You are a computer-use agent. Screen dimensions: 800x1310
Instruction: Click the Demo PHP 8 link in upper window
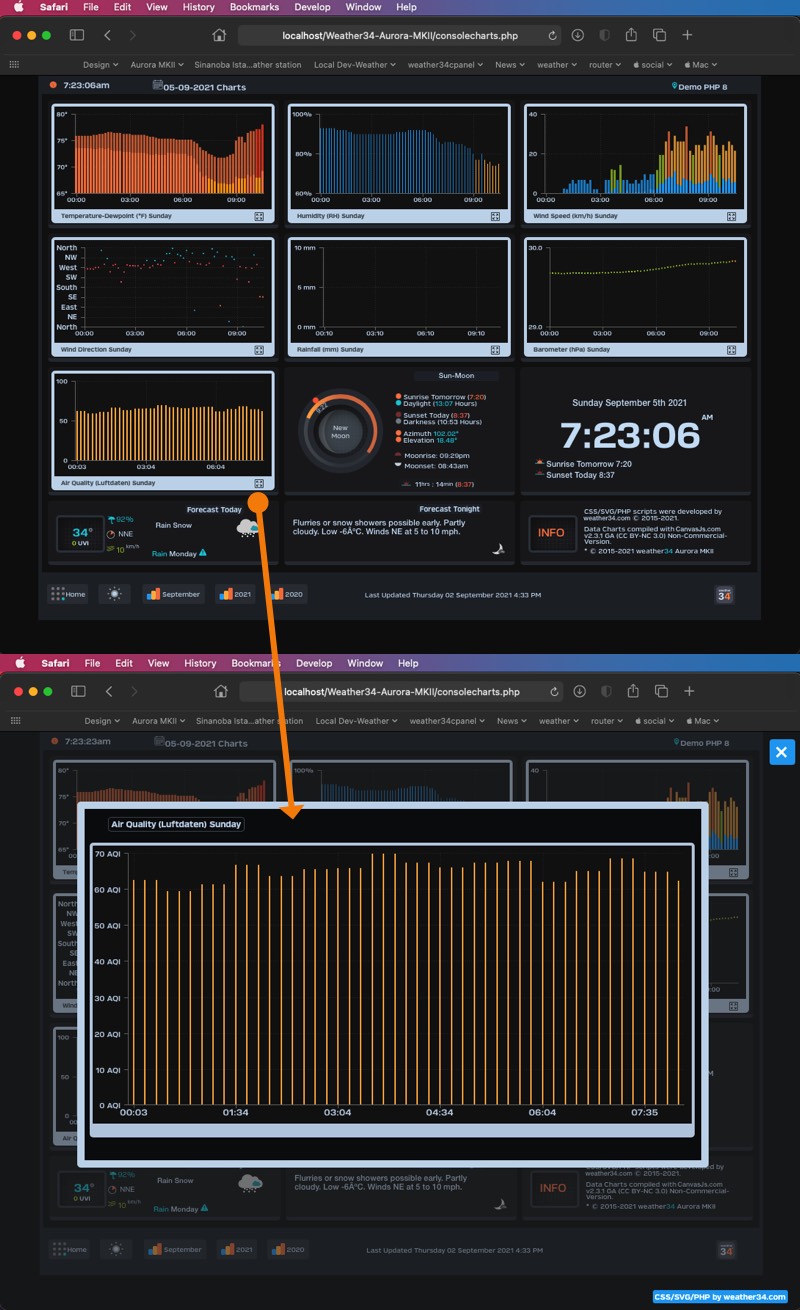[700, 87]
